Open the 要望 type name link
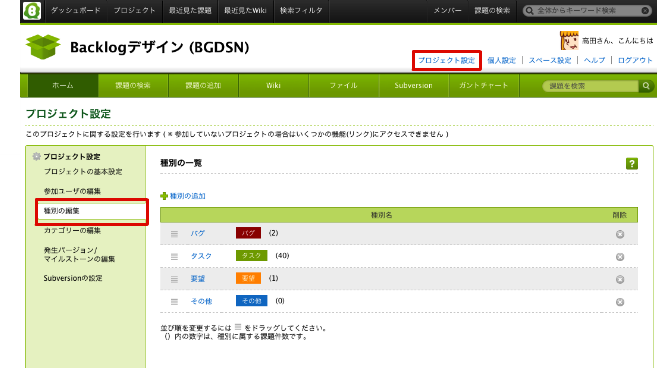657x368 pixels. [x=198, y=279]
